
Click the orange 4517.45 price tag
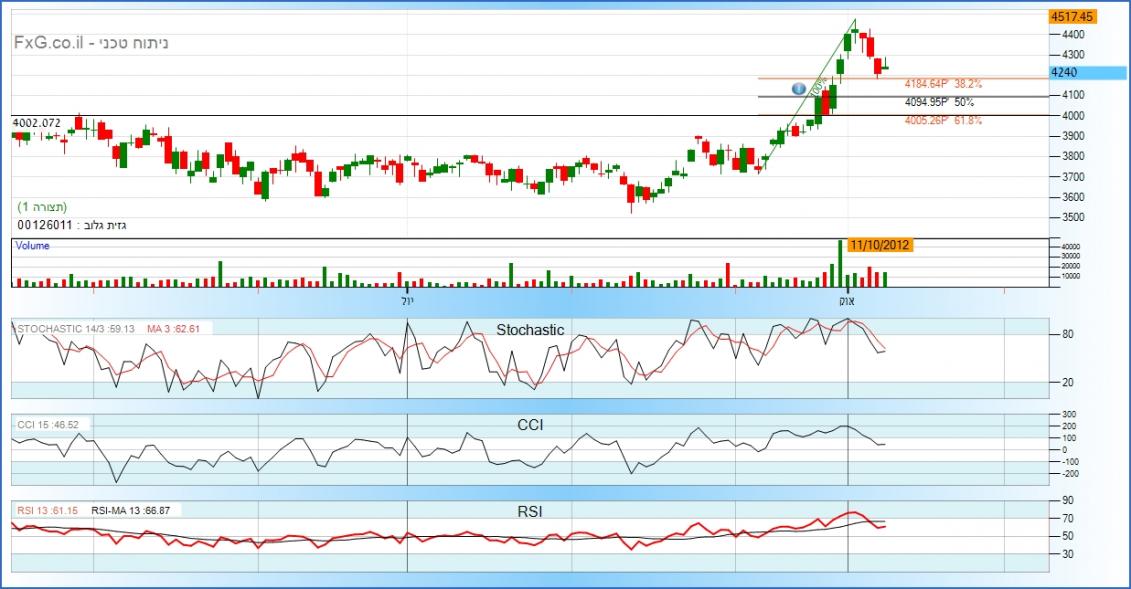[x=1073, y=16]
